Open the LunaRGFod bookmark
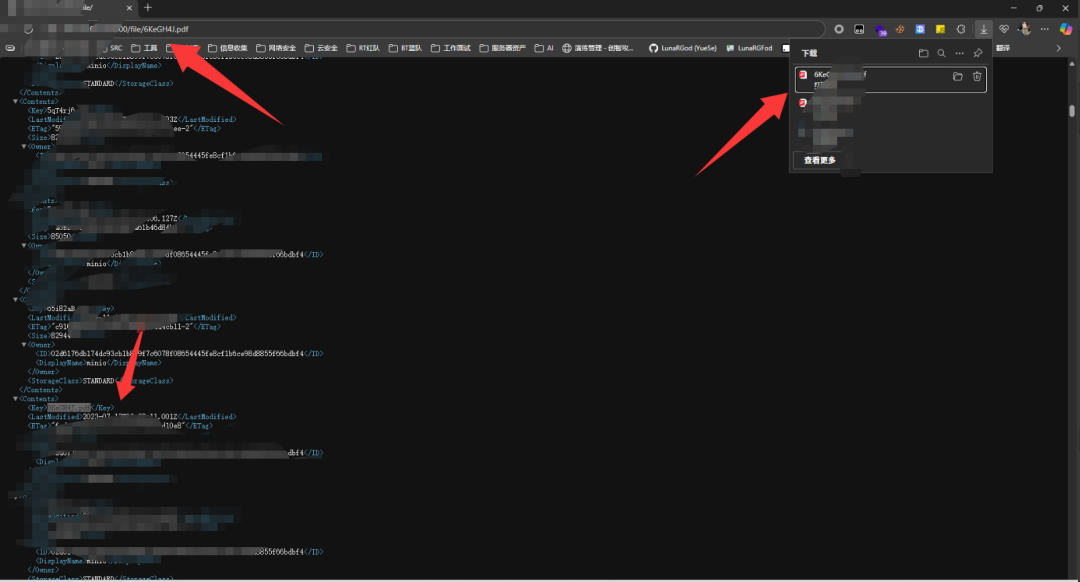The width and height of the screenshot is (1080, 582). [749, 48]
